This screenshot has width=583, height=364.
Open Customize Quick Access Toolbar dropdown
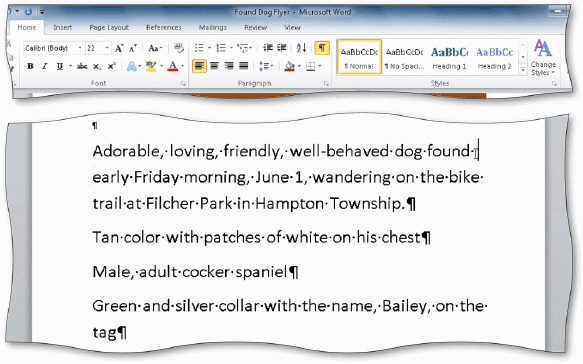point(42,12)
